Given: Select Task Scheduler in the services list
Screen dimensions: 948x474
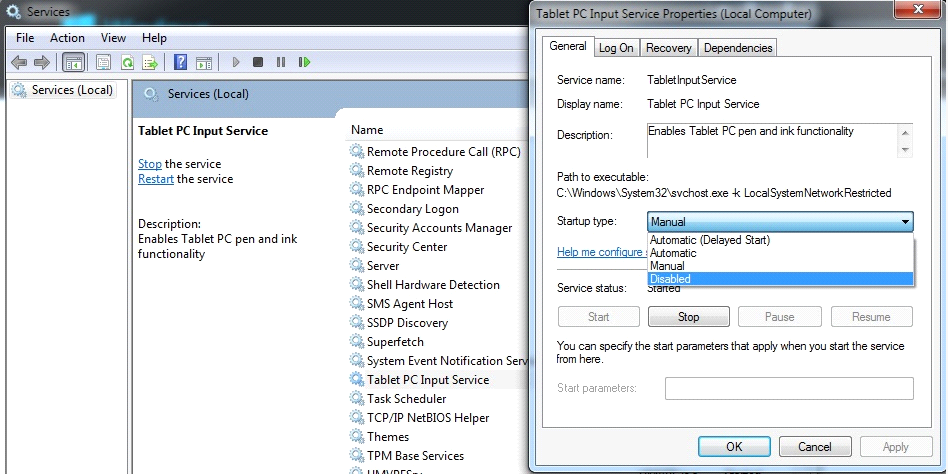Looking at the screenshot, I should point(406,399).
